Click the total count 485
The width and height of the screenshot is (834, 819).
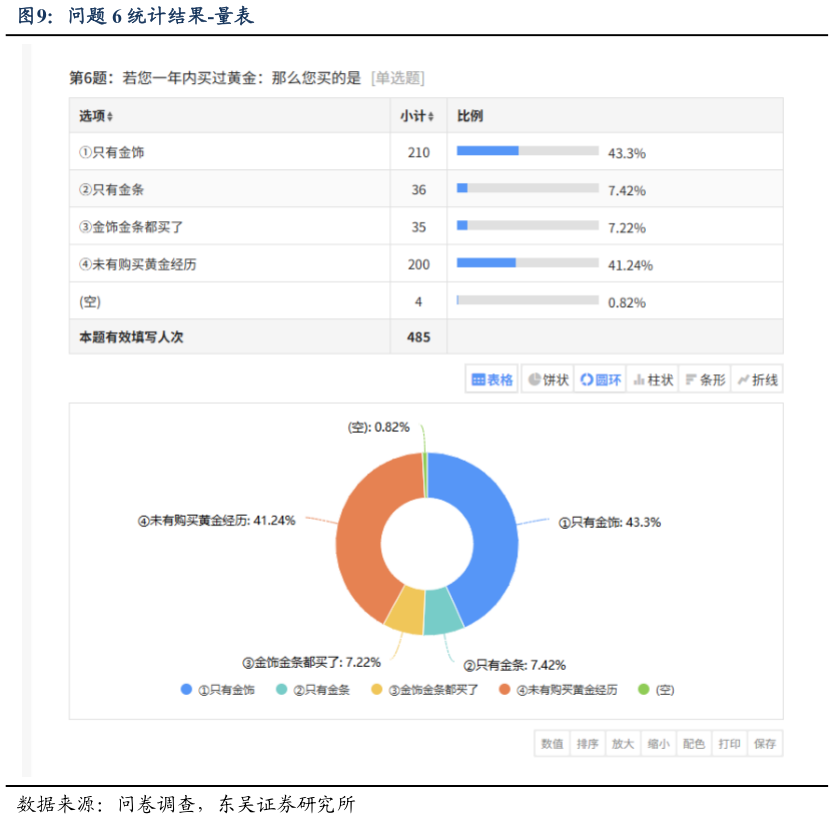(x=419, y=337)
